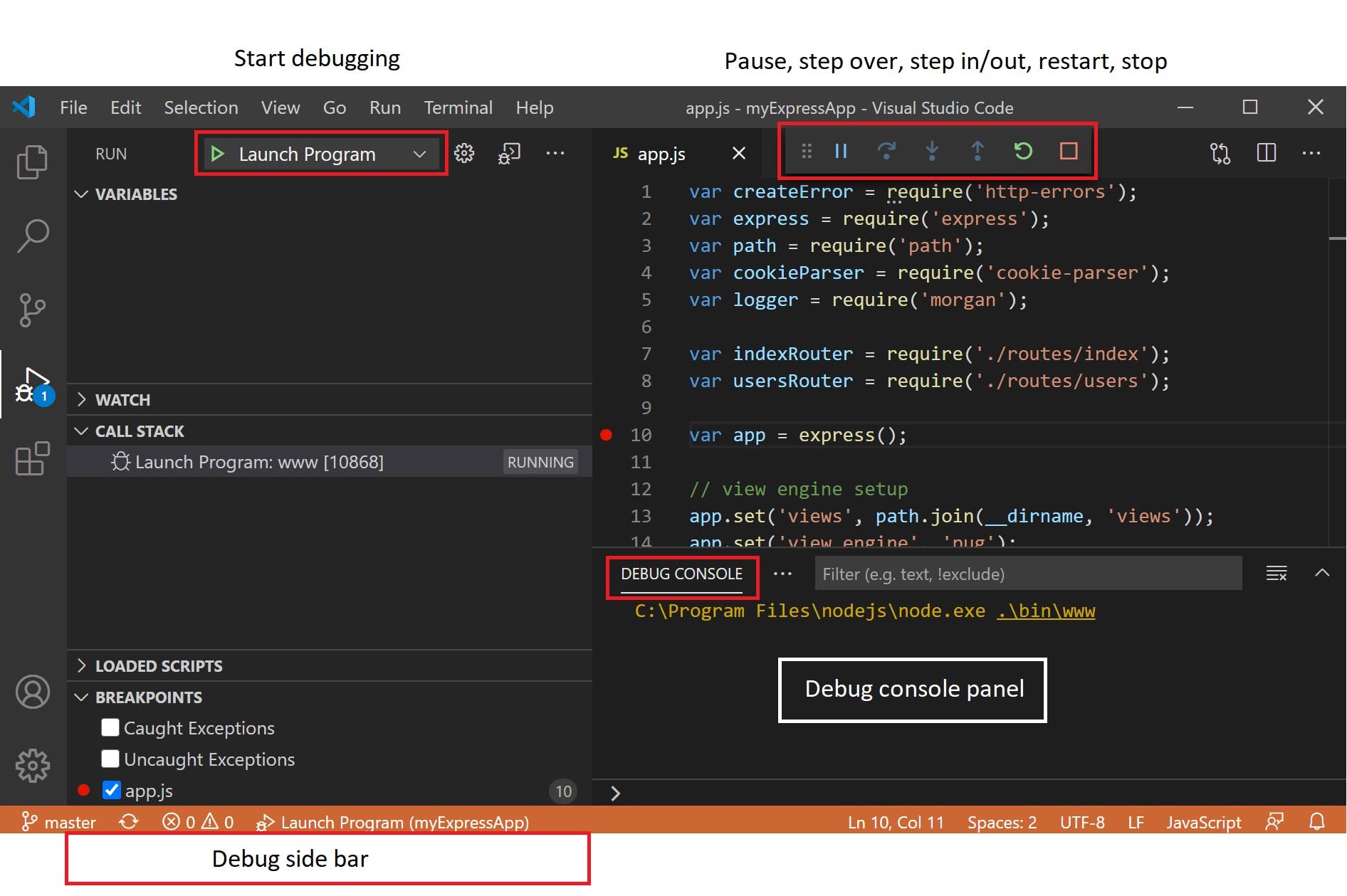Image resolution: width=1347 pixels, height=896 pixels.
Task: Switch to the Debug Console tab
Action: click(x=681, y=574)
